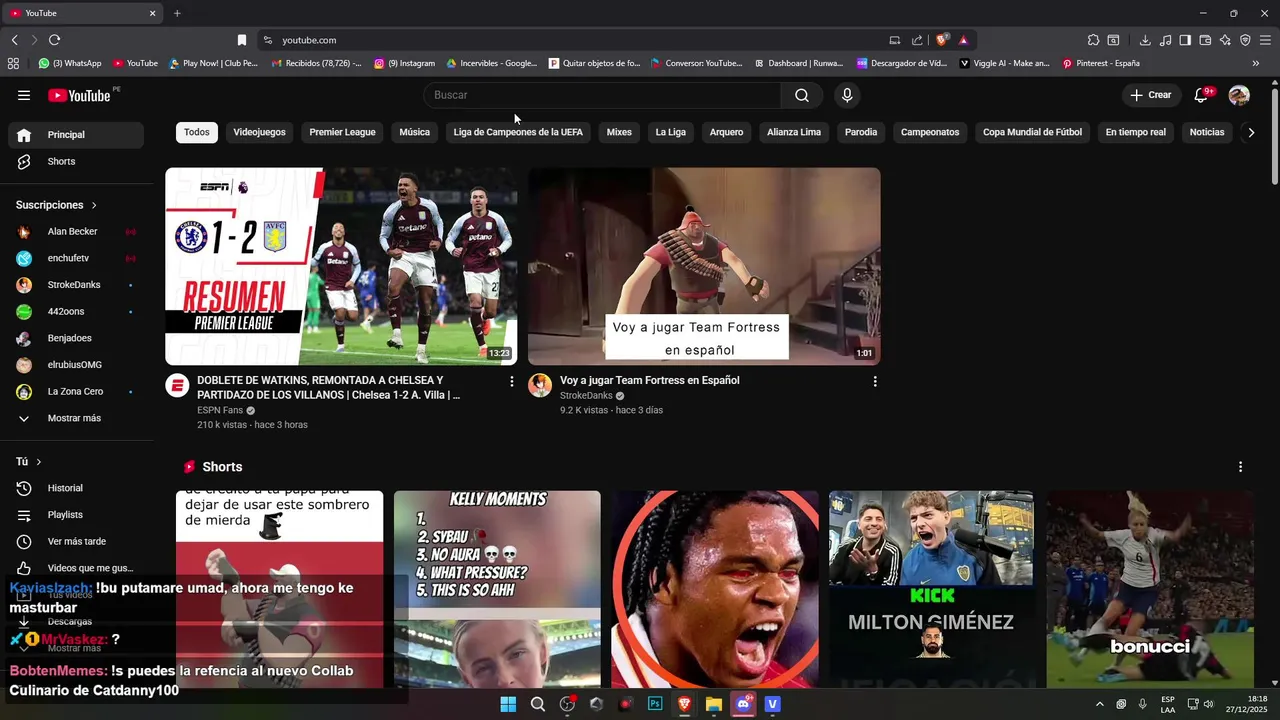Click the Brave Shields icon
The height and width of the screenshot is (720, 1280).
(x=942, y=40)
